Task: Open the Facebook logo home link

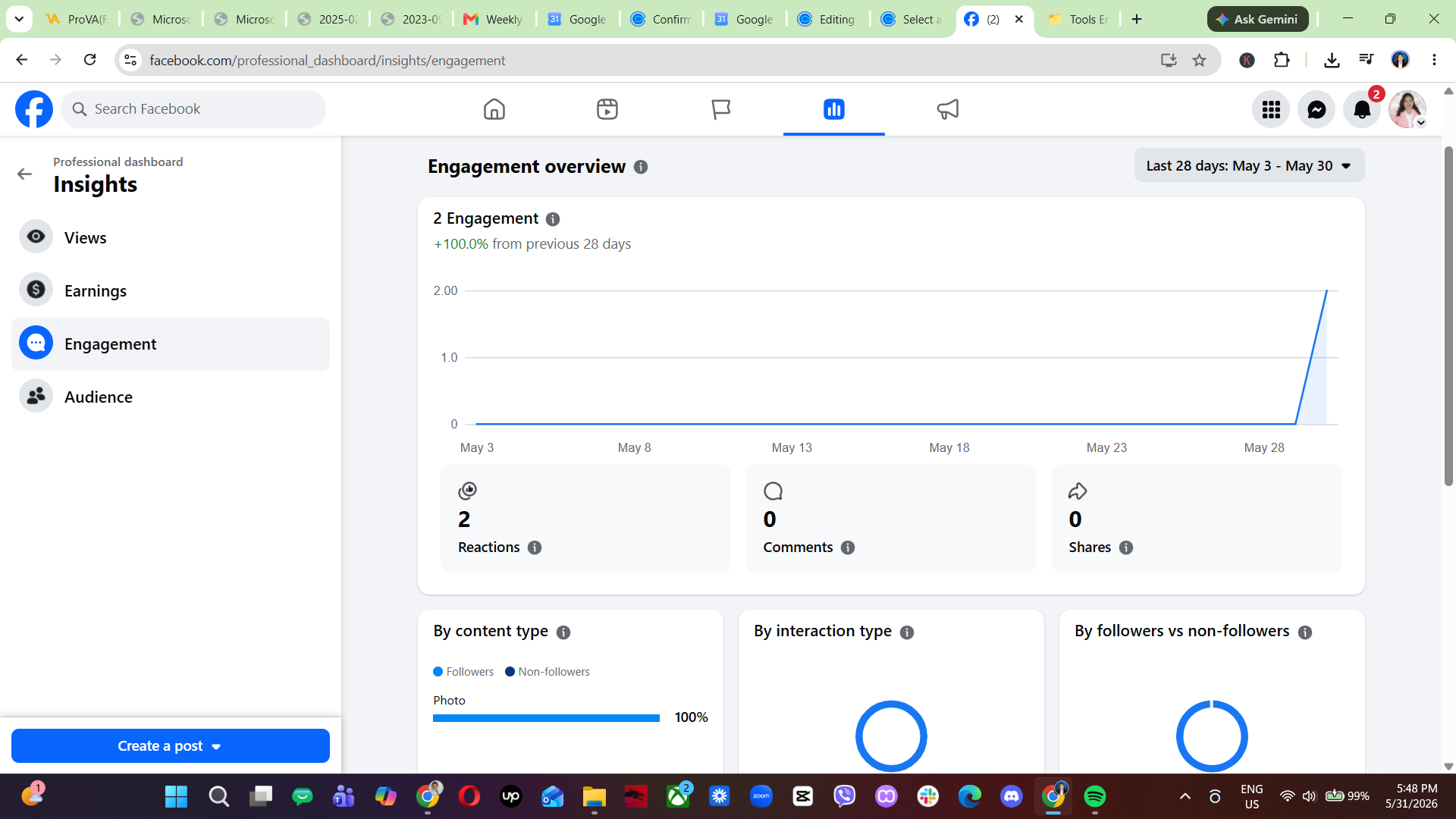Action: pos(34,109)
